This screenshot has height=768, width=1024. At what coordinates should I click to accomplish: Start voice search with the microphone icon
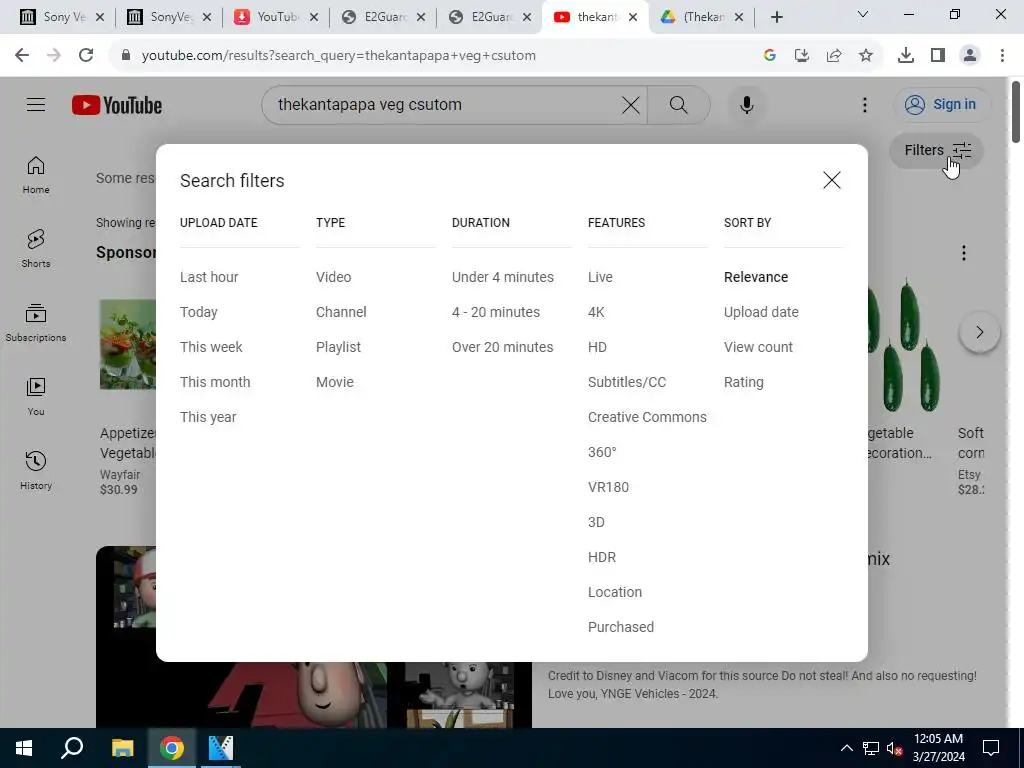coord(746,104)
